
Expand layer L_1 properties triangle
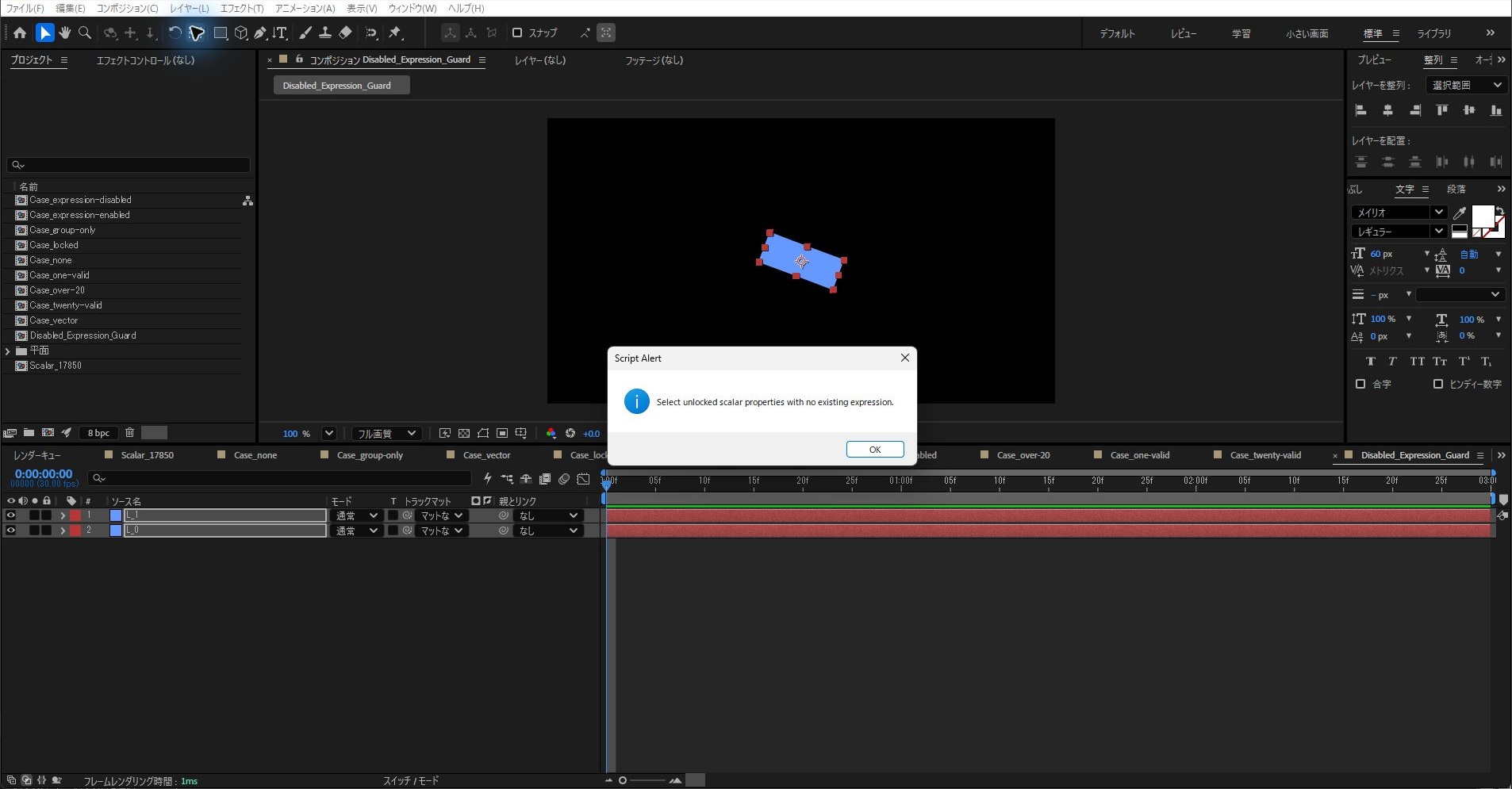[x=63, y=515]
